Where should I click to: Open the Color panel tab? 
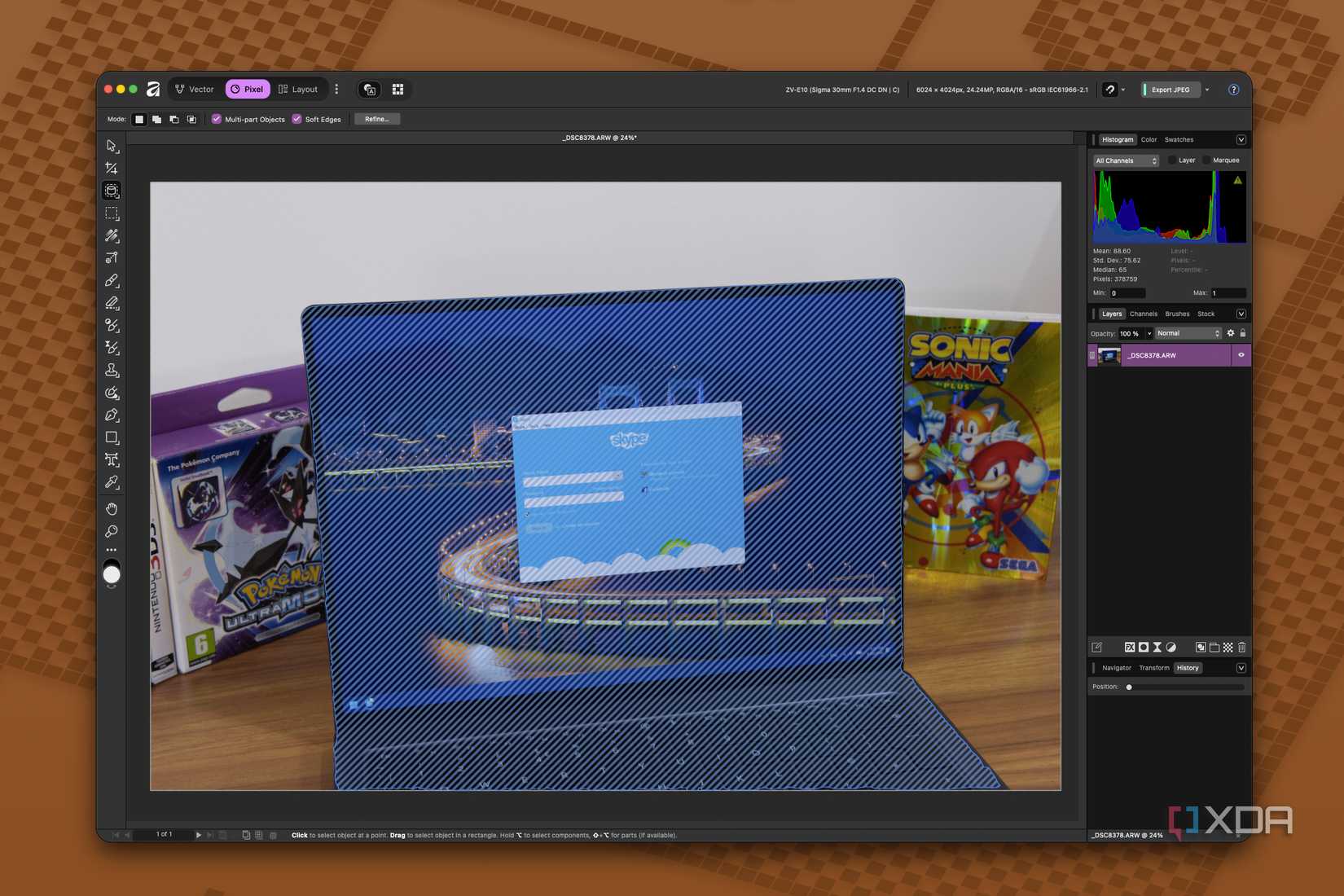pyautogui.click(x=1149, y=139)
